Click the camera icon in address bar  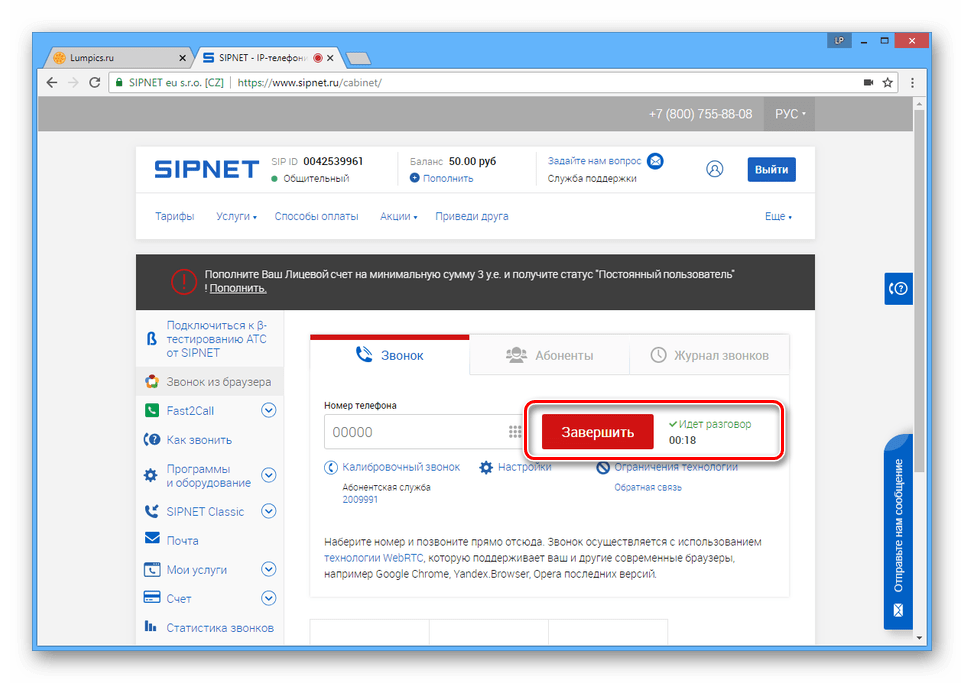[x=868, y=82]
